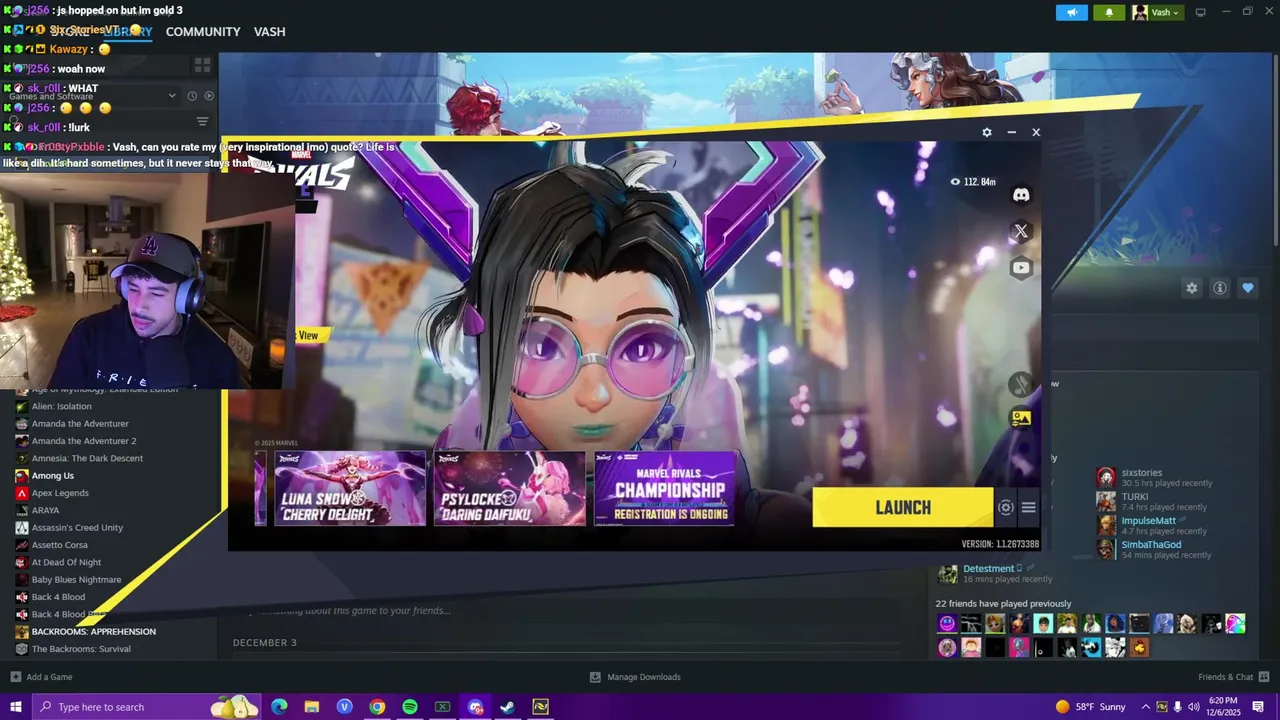Viewport: 1280px width, 720px height.
Task: Open Steam announcements megaphone button
Action: pos(1072,12)
